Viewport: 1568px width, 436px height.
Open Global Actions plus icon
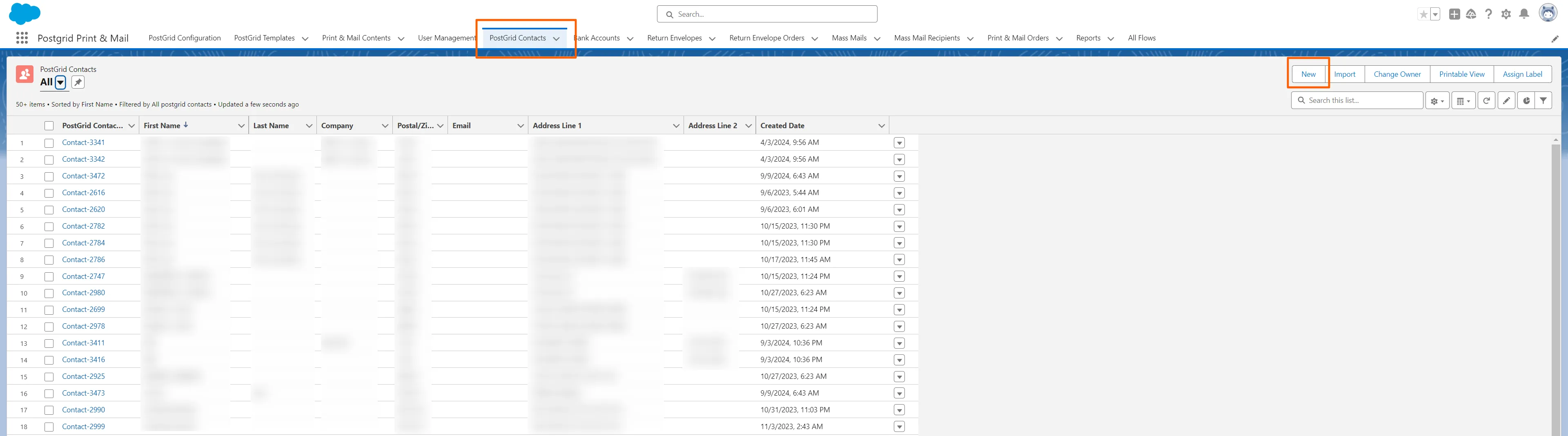tap(1454, 14)
